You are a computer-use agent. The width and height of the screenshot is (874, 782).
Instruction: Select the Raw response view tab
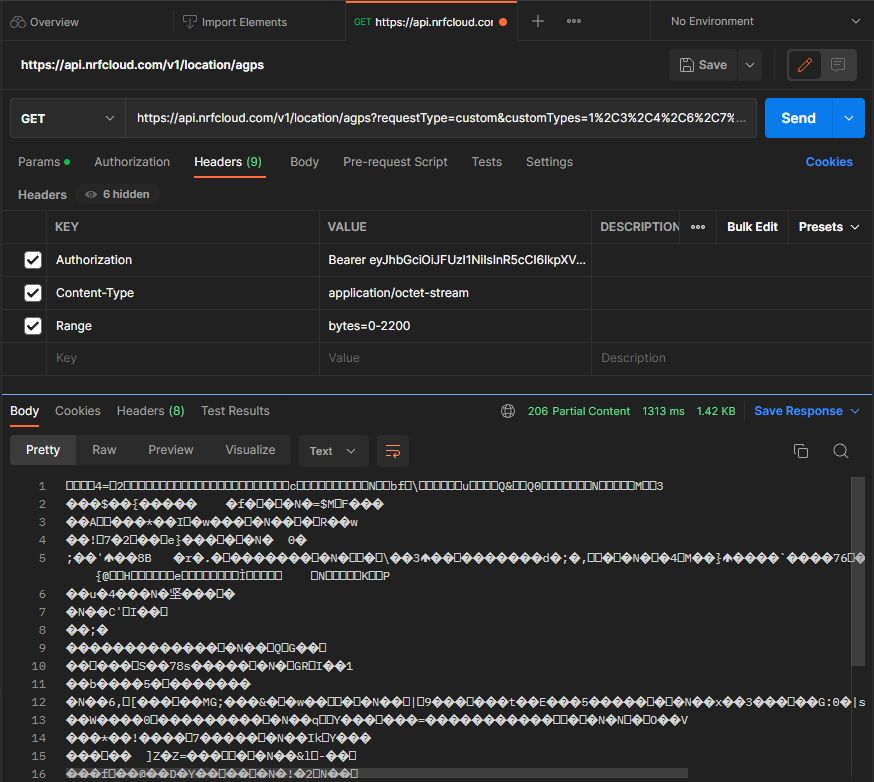104,450
